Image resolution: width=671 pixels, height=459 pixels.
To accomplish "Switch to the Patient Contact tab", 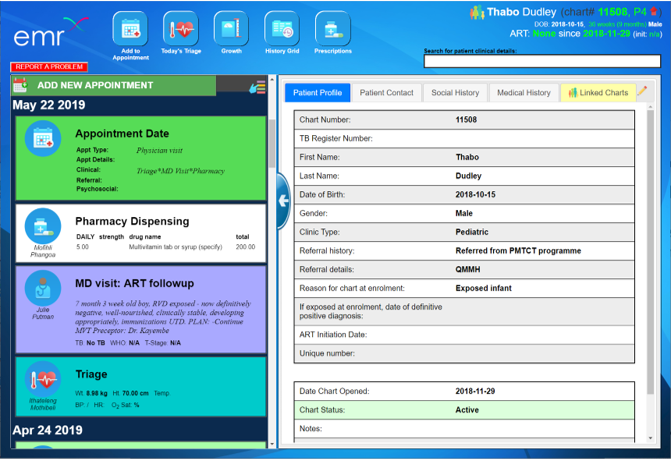I will tap(386, 93).
